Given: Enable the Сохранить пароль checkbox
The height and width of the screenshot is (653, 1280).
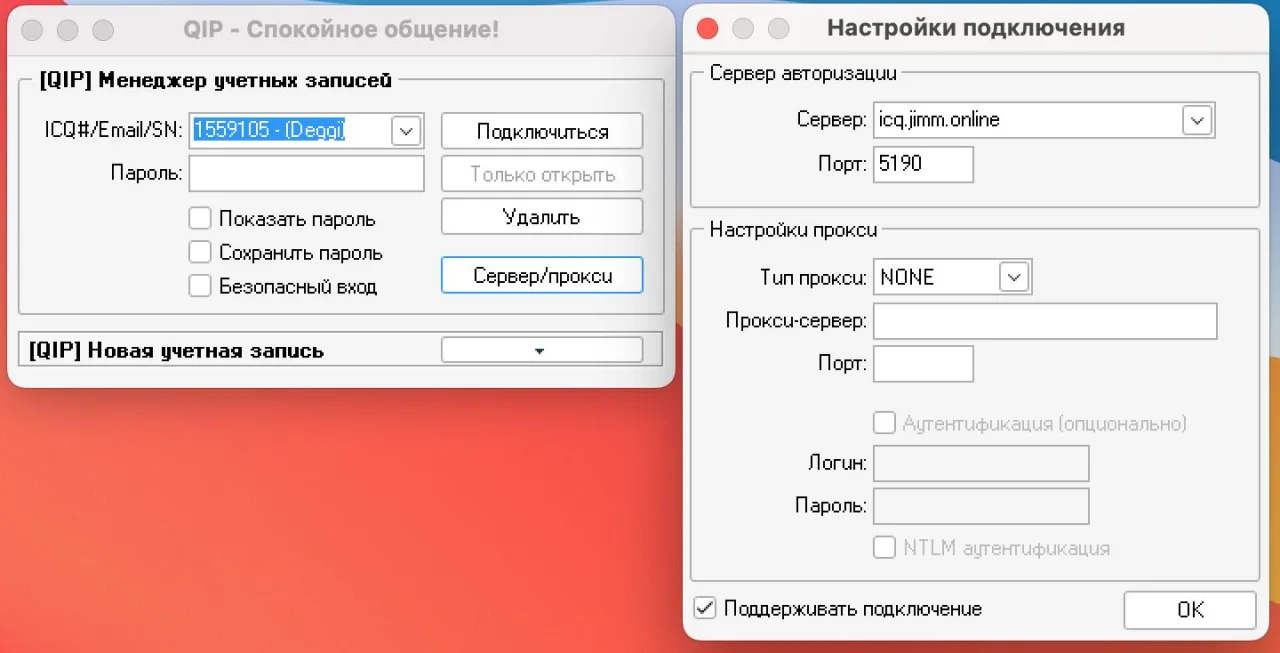Looking at the screenshot, I should [200, 252].
